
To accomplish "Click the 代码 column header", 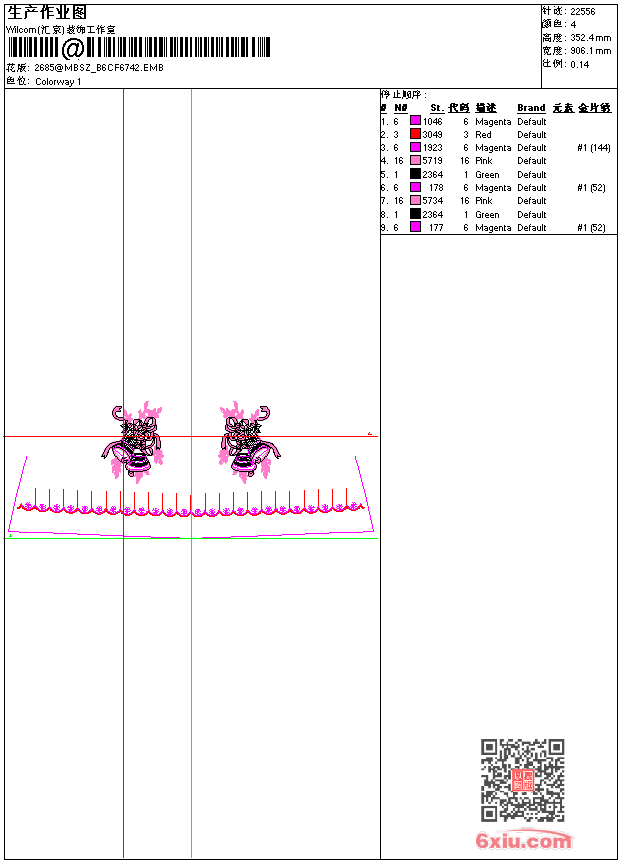I will pyautogui.click(x=459, y=108).
